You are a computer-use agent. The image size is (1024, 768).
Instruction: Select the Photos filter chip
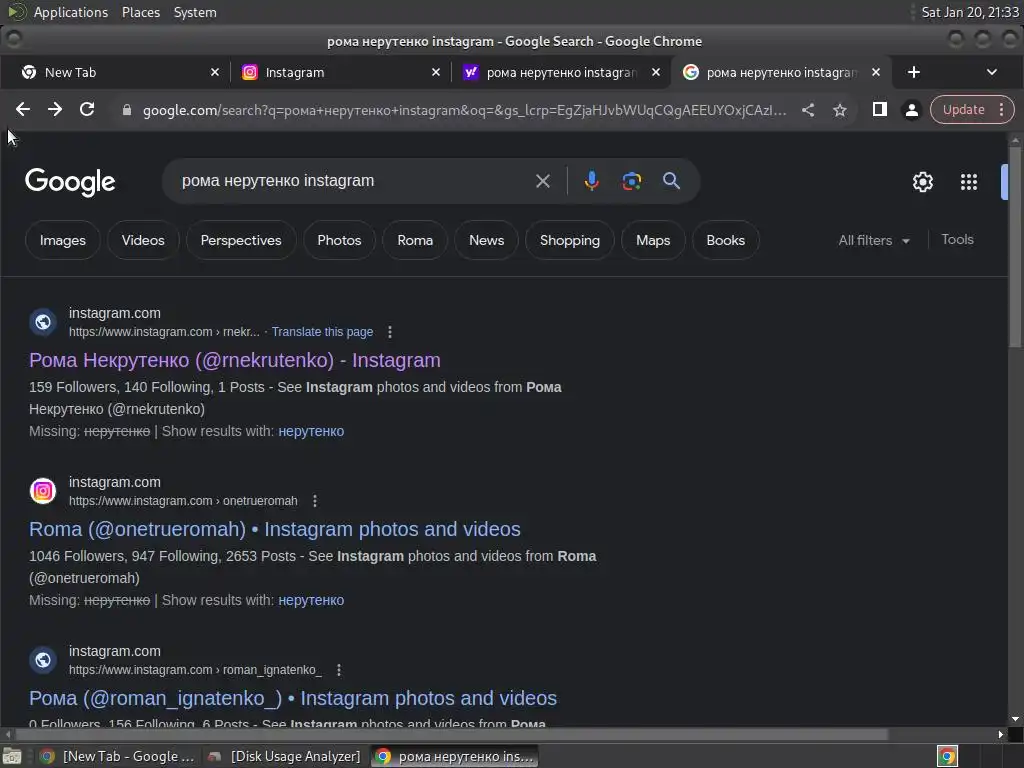tap(339, 240)
